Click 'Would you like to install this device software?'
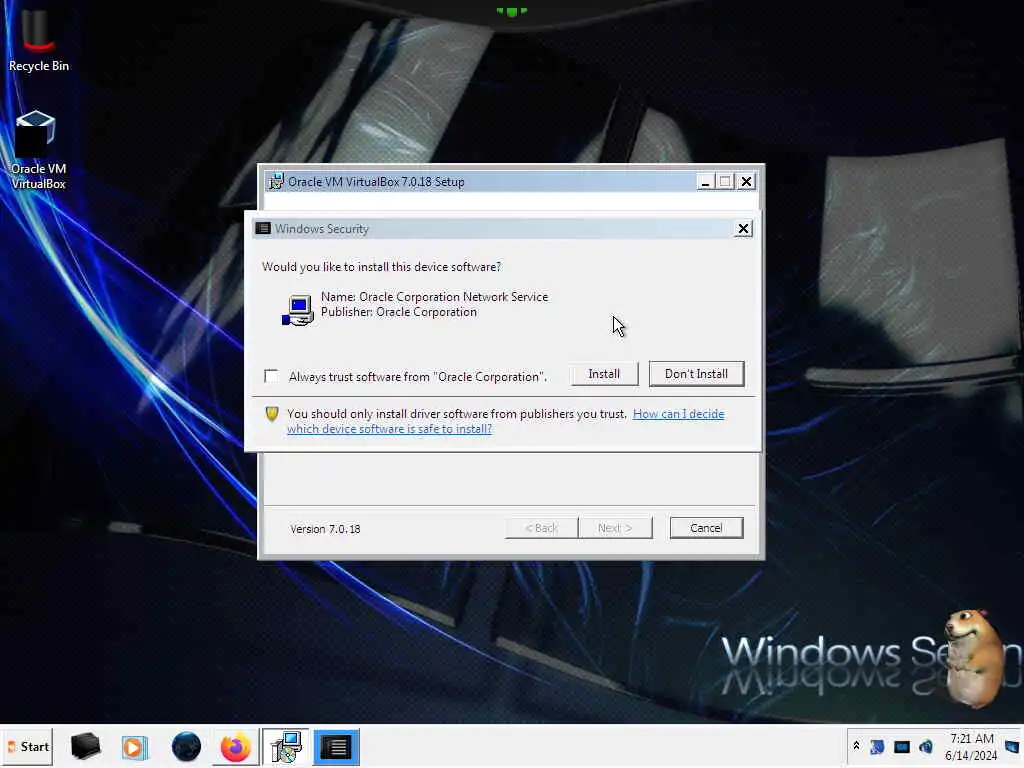1024x768 pixels. point(381,267)
